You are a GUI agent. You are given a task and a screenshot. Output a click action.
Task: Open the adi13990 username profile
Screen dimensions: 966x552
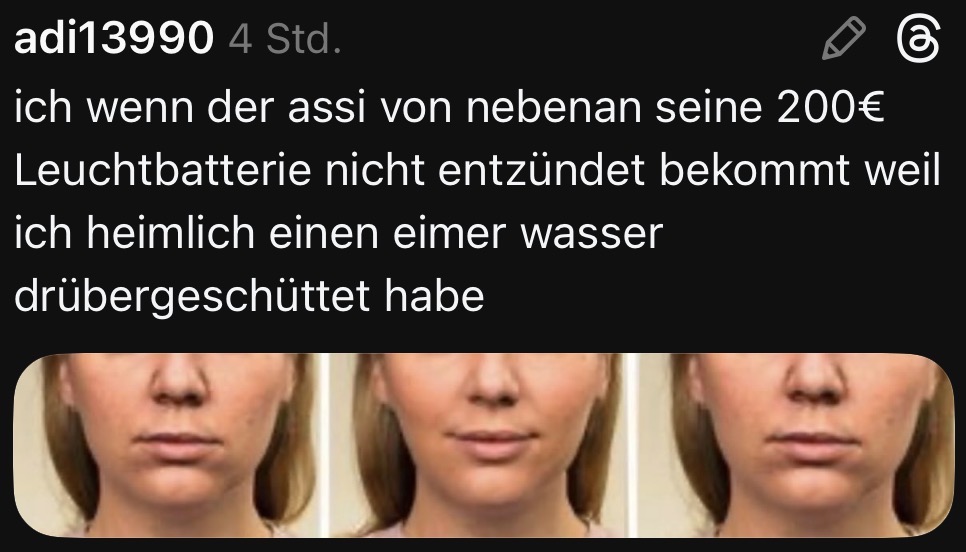tap(114, 38)
